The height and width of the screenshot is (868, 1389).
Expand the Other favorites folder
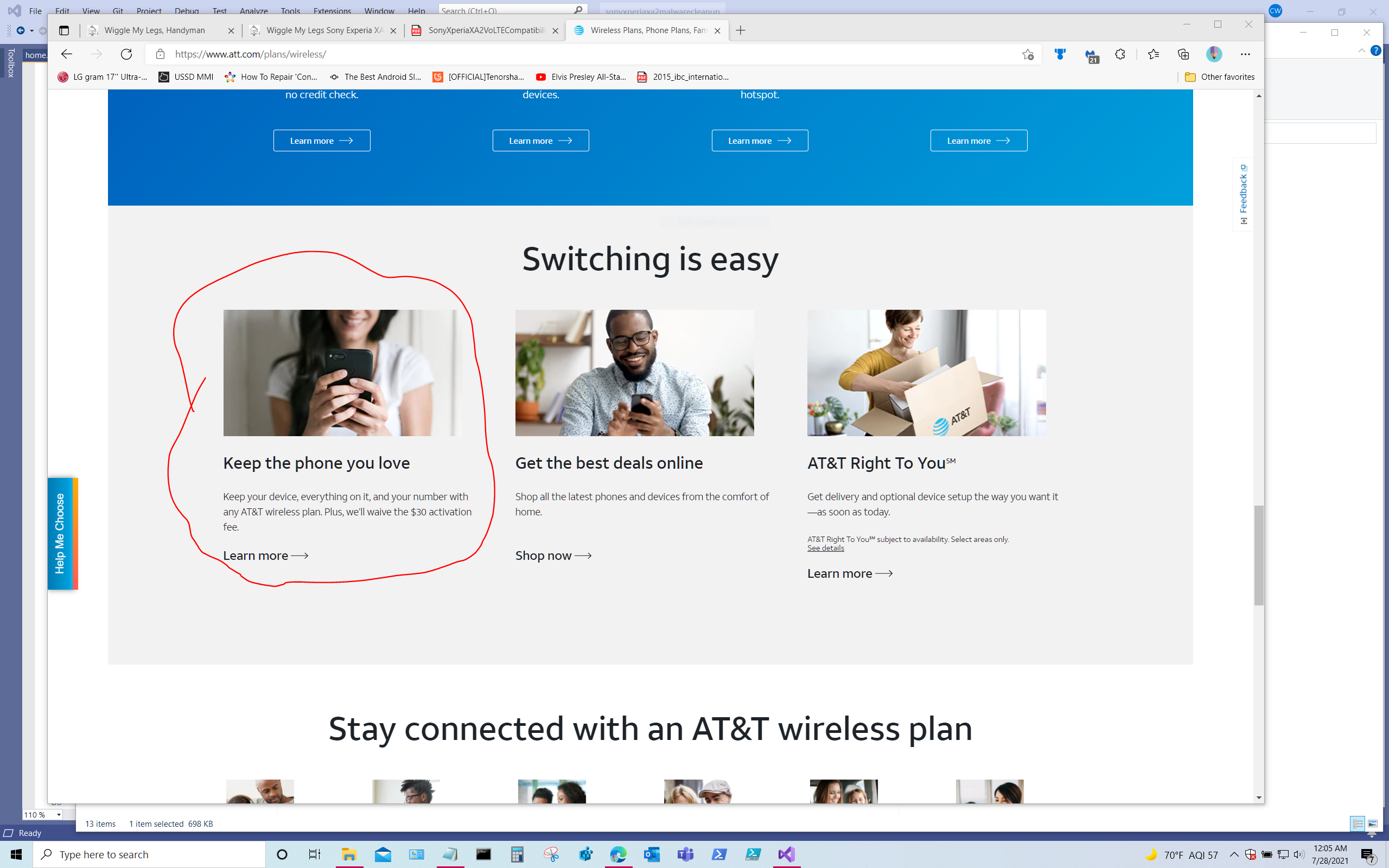tap(1220, 77)
